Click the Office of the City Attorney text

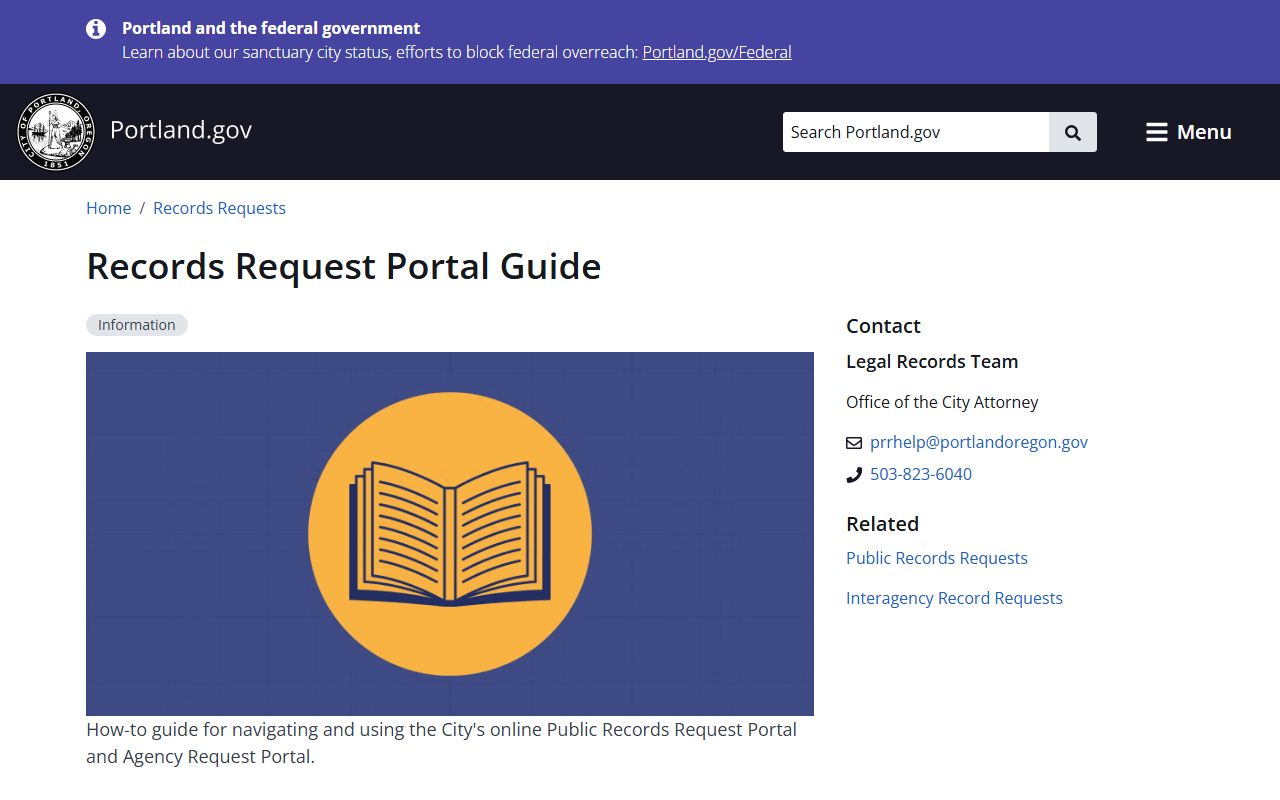coord(942,402)
